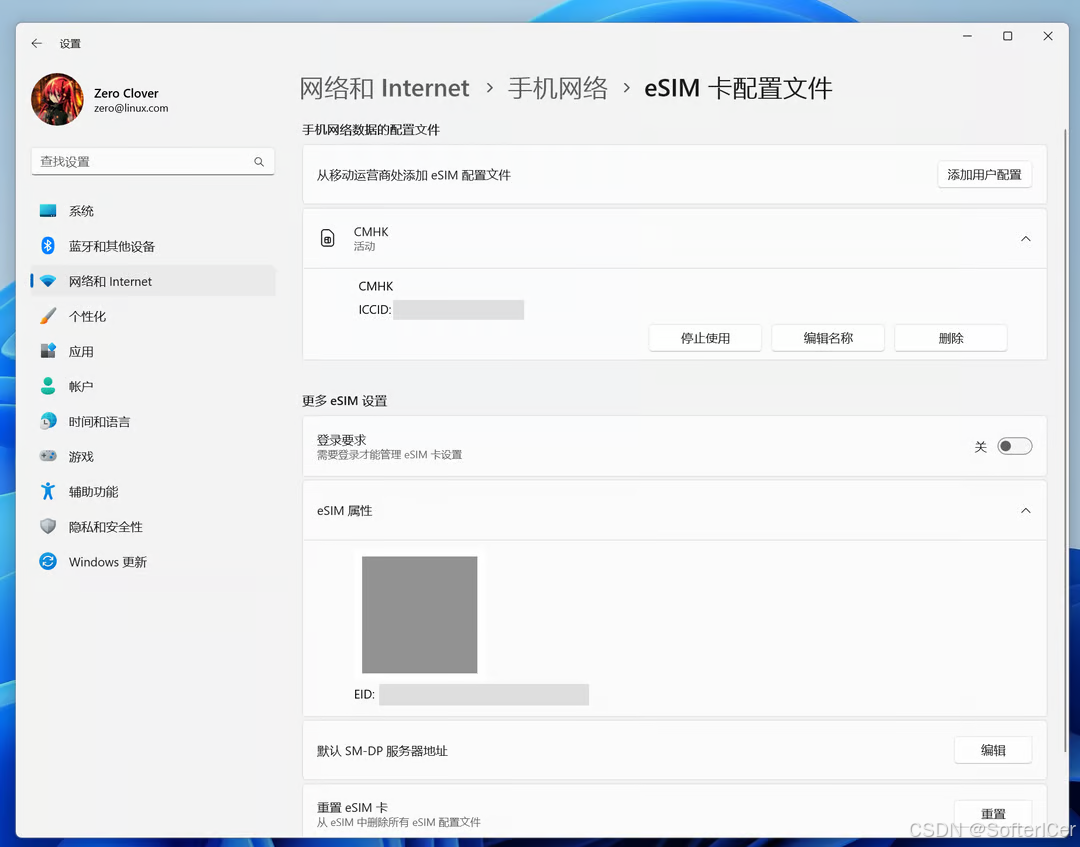
Task: Click 重置 button for eSIM 卡
Action: 993,814
